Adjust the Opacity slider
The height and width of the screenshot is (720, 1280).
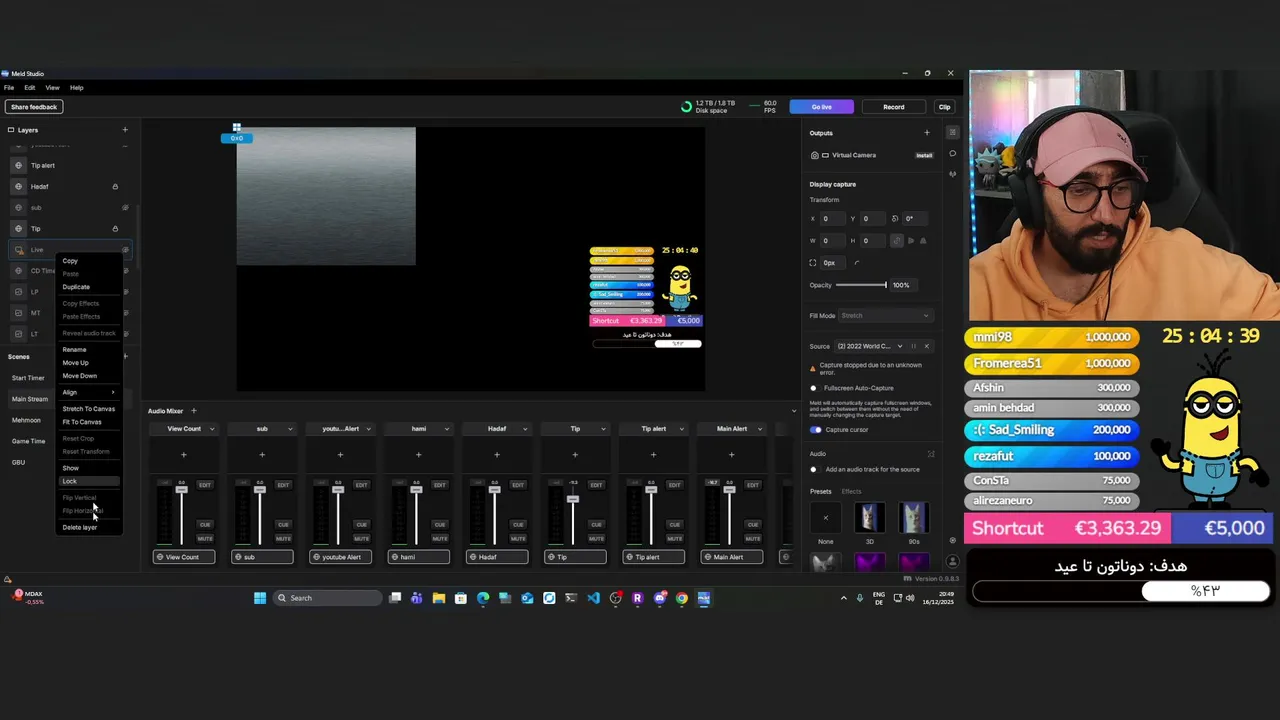(861, 285)
